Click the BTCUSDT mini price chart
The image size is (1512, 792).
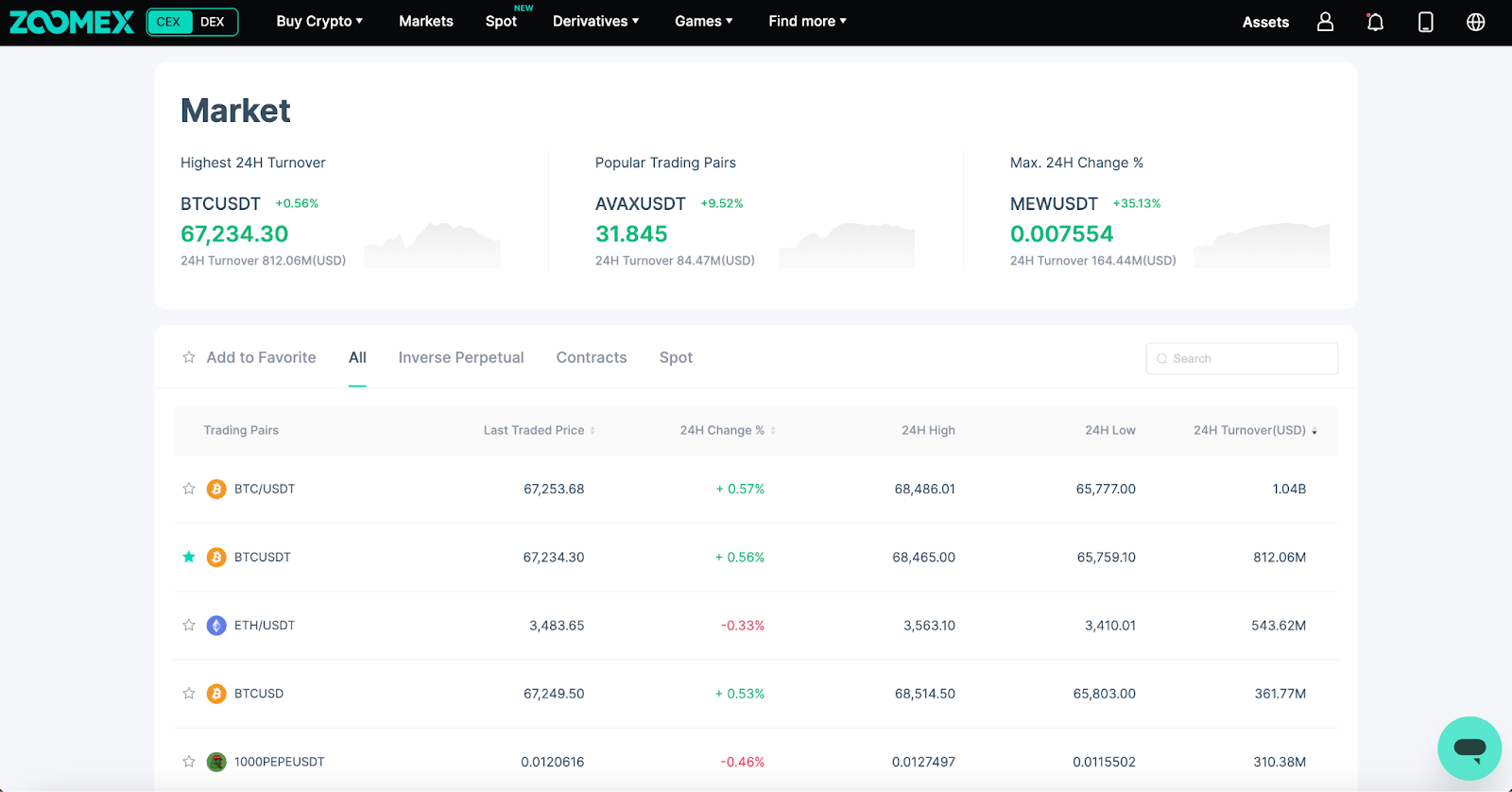[x=432, y=245]
